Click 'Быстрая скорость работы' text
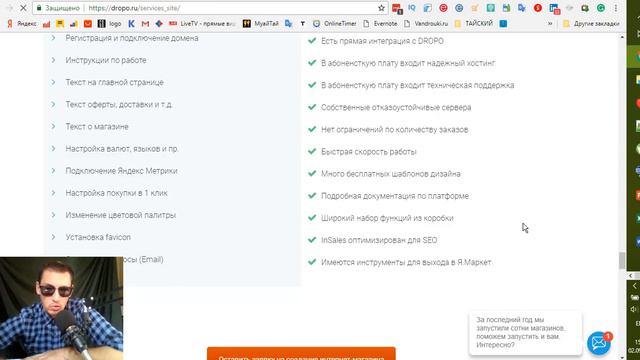This screenshot has width=640, height=360. [x=369, y=151]
